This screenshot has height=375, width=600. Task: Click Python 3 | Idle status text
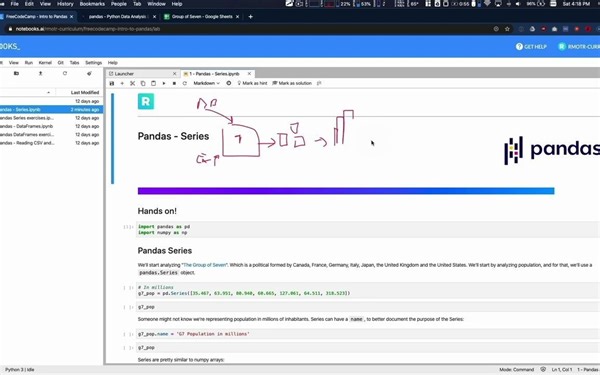click(x=20, y=370)
